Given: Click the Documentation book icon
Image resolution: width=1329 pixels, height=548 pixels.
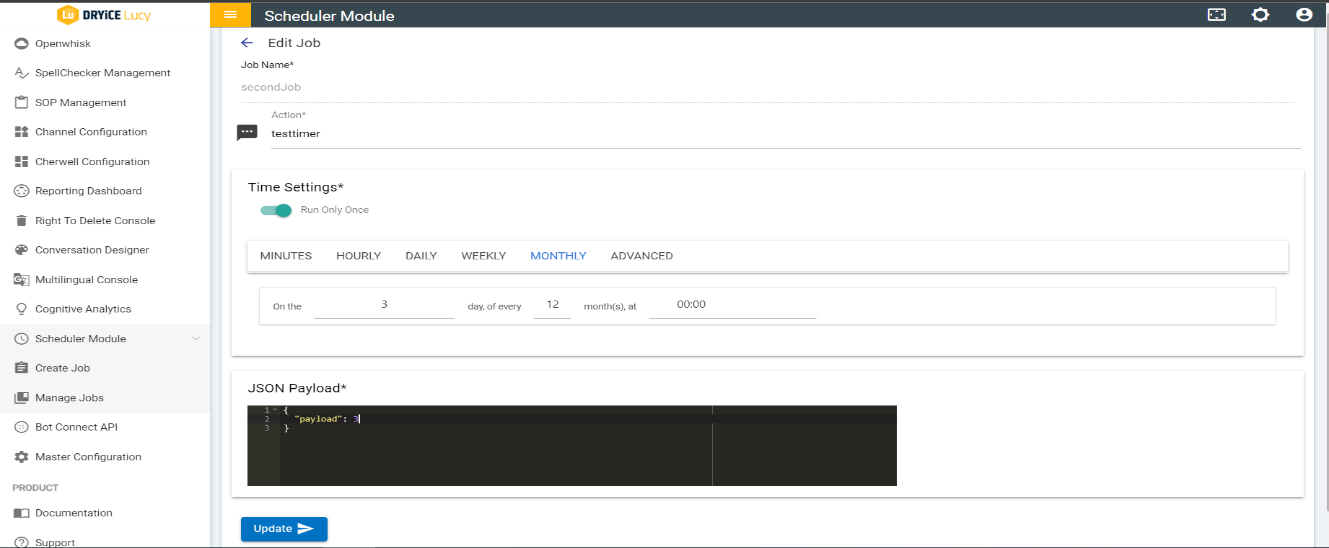Looking at the screenshot, I should [21, 513].
